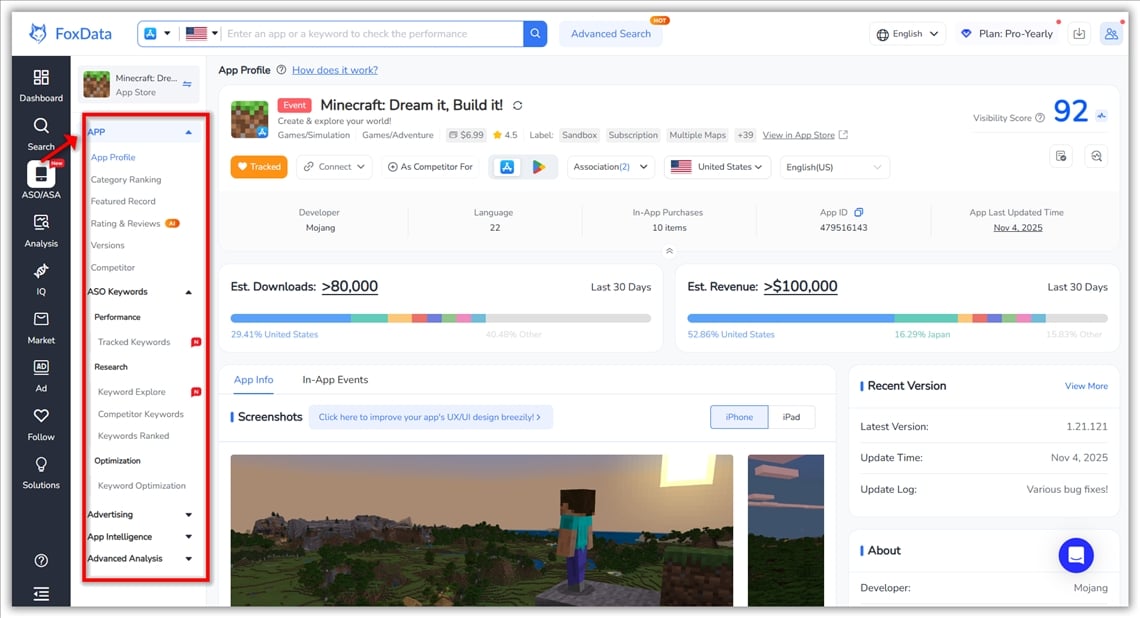
Task: Click the Est. Downloads country distribution bar
Action: click(x=440, y=318)
